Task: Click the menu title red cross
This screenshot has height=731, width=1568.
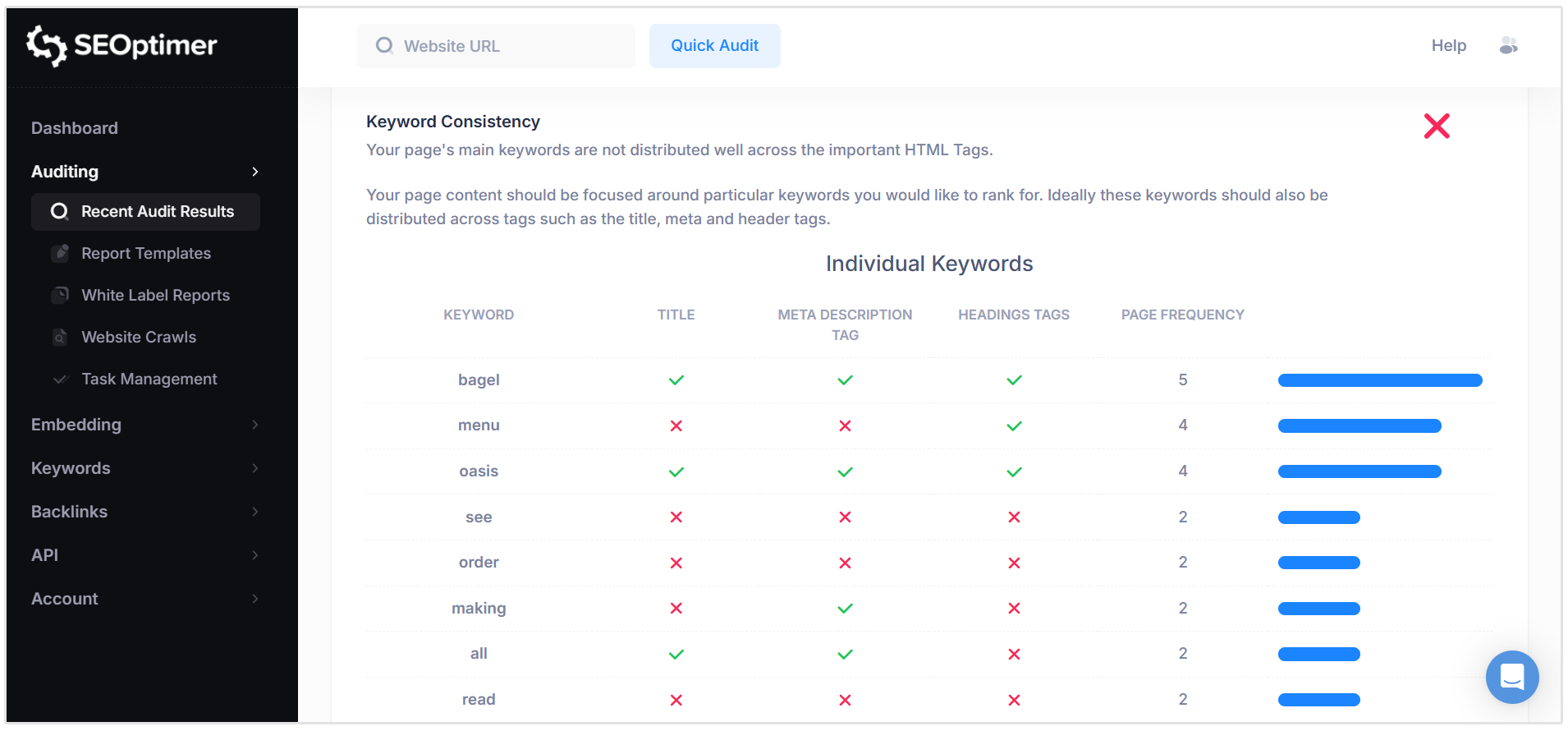Action: (676, 425)
